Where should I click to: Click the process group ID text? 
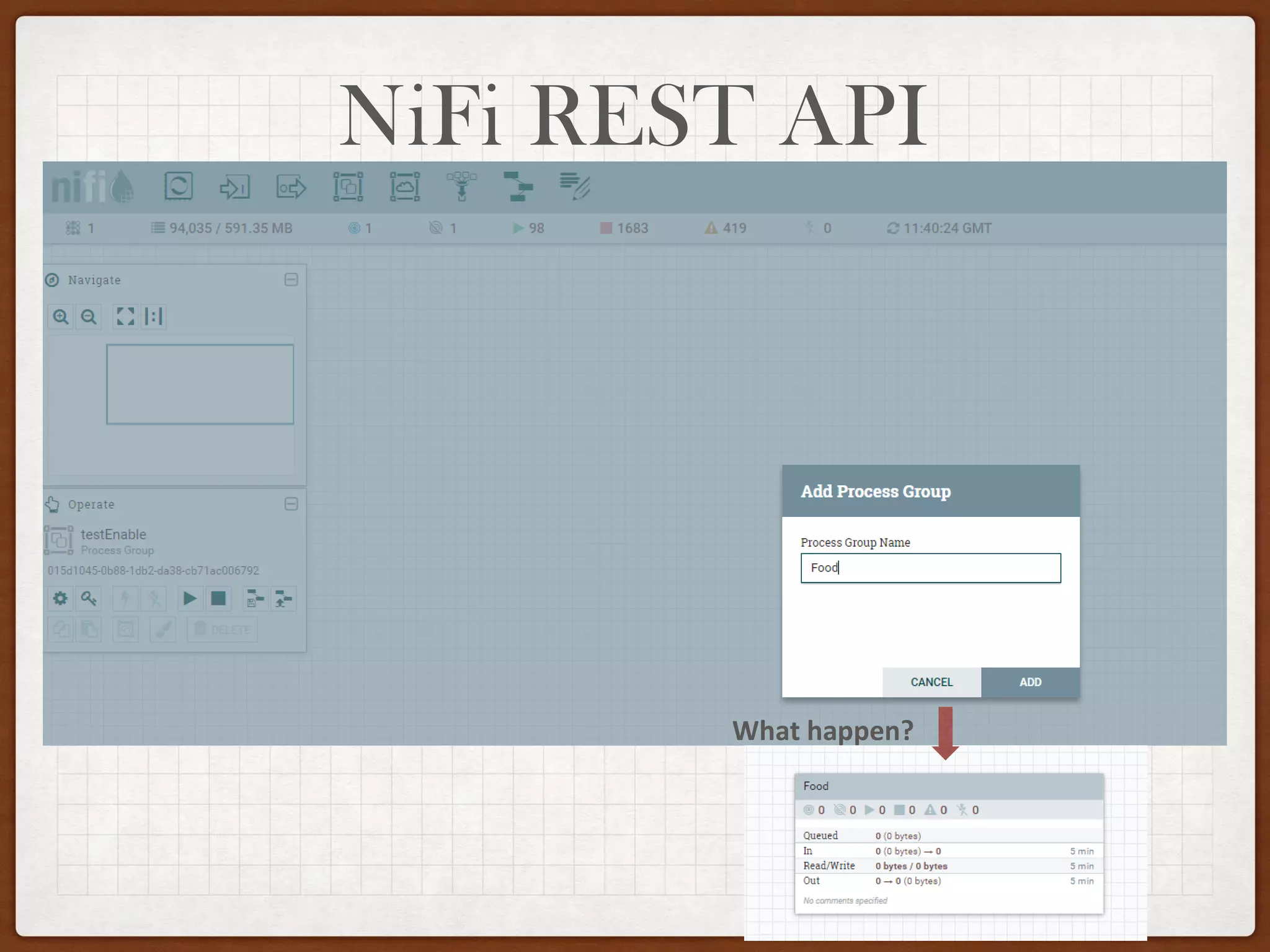click(153, 571)
